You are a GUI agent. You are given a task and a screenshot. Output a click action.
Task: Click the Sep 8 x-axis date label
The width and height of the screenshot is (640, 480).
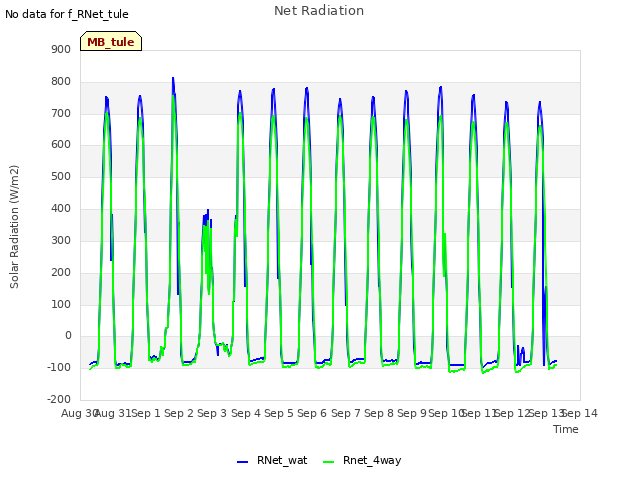tap(379, 413)
